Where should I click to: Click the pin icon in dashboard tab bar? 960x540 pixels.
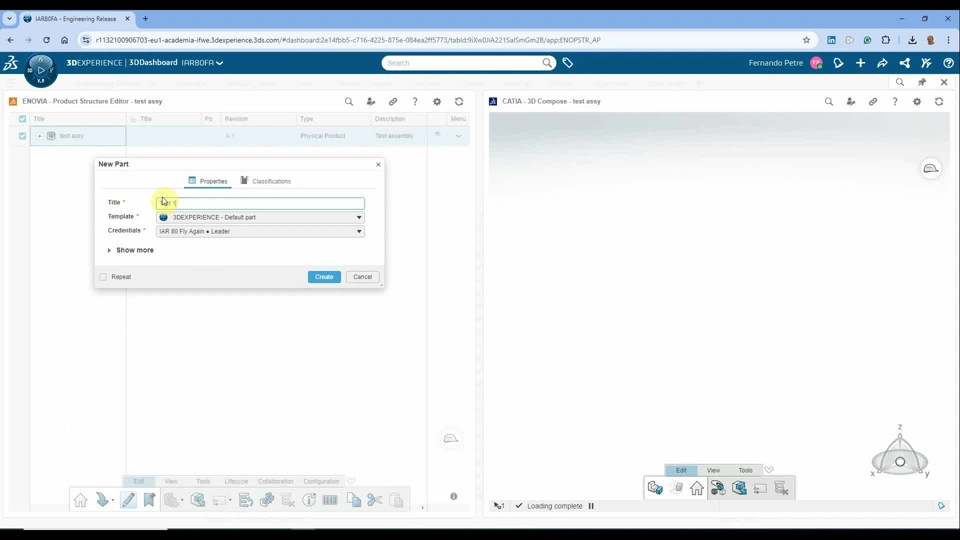pos(922,82)
